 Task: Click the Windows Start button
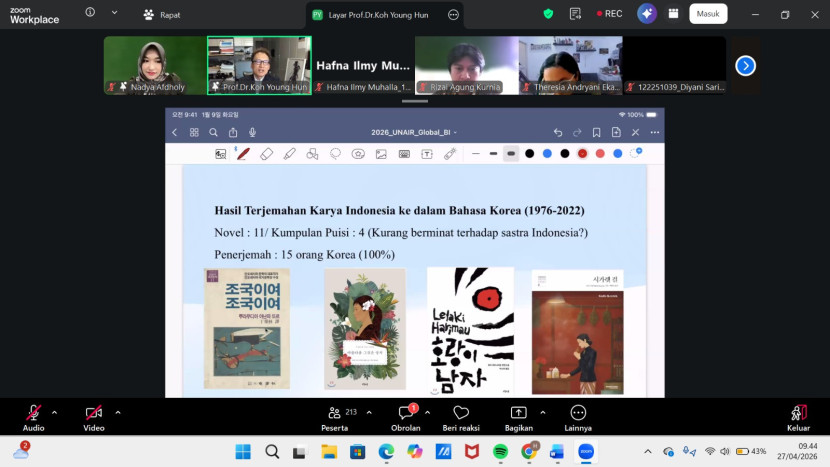pos(243,451)
